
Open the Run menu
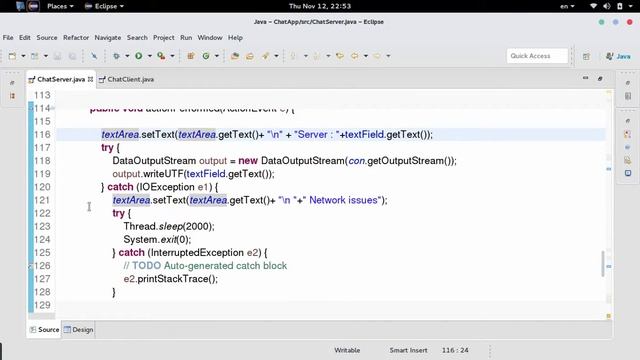tap(186, 38)
